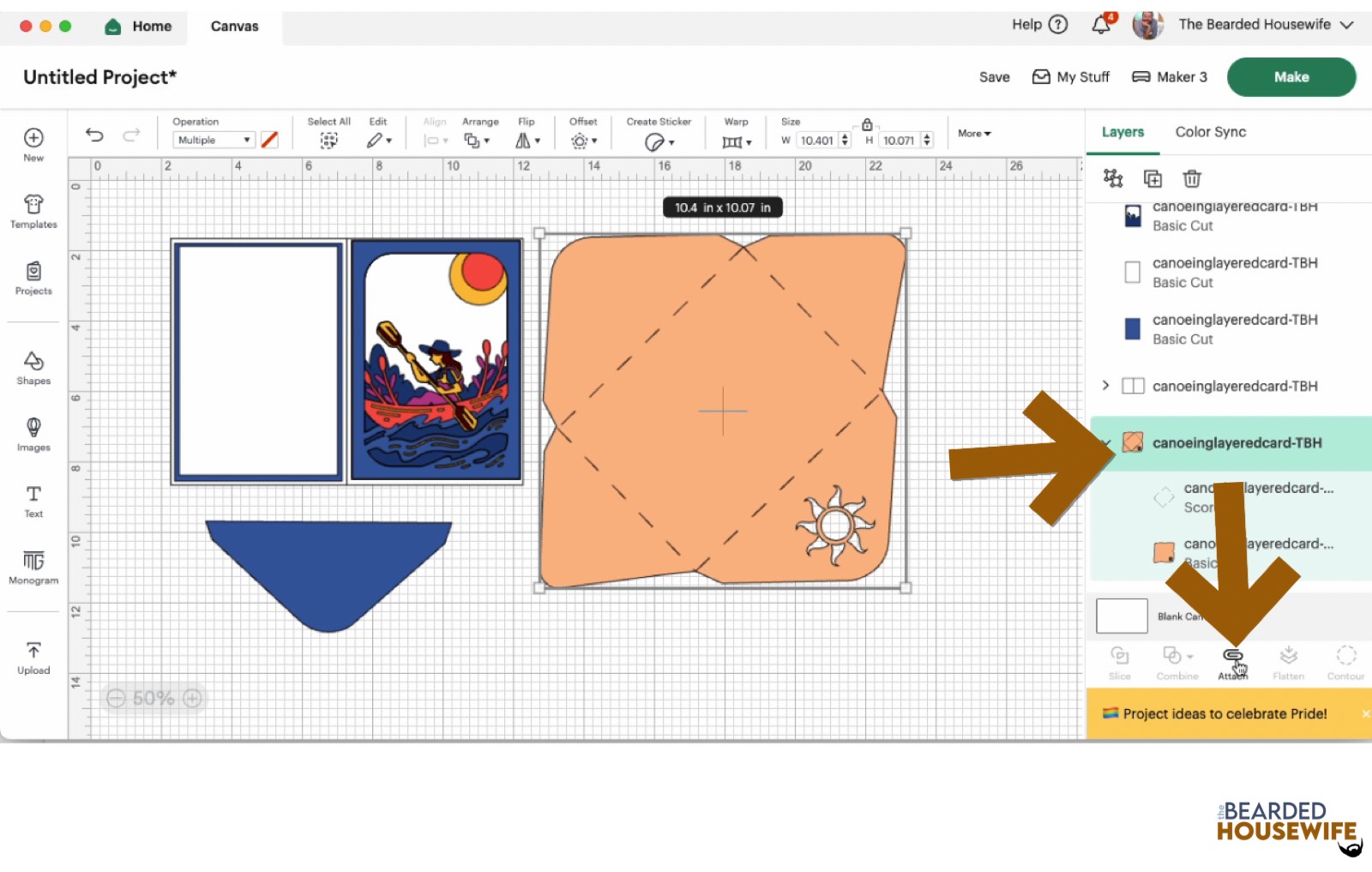Click the blue Basic Cut layer swatch
Viewport: 1372px width, 872px height.
tap(1133, 329)
